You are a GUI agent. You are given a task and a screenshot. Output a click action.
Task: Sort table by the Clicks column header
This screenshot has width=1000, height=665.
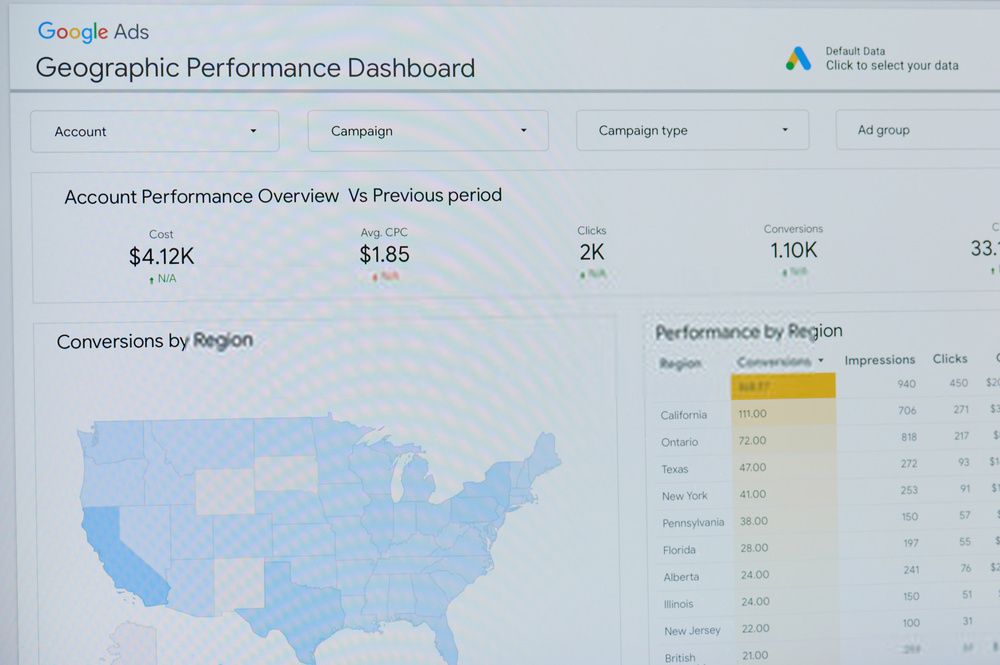[x=950, y=359]
